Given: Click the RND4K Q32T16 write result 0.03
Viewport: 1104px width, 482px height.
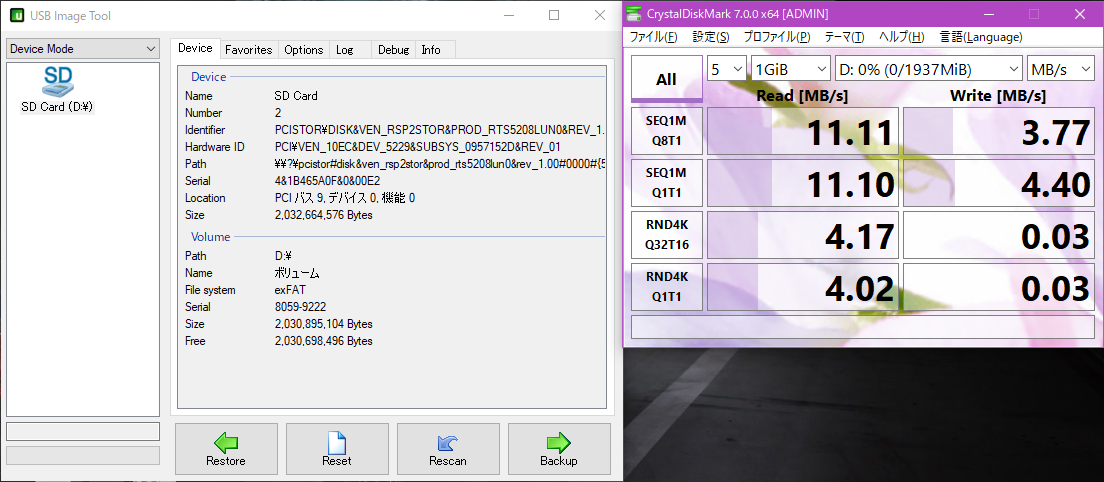Looking at the screenshot, I should pos(1000,235).
